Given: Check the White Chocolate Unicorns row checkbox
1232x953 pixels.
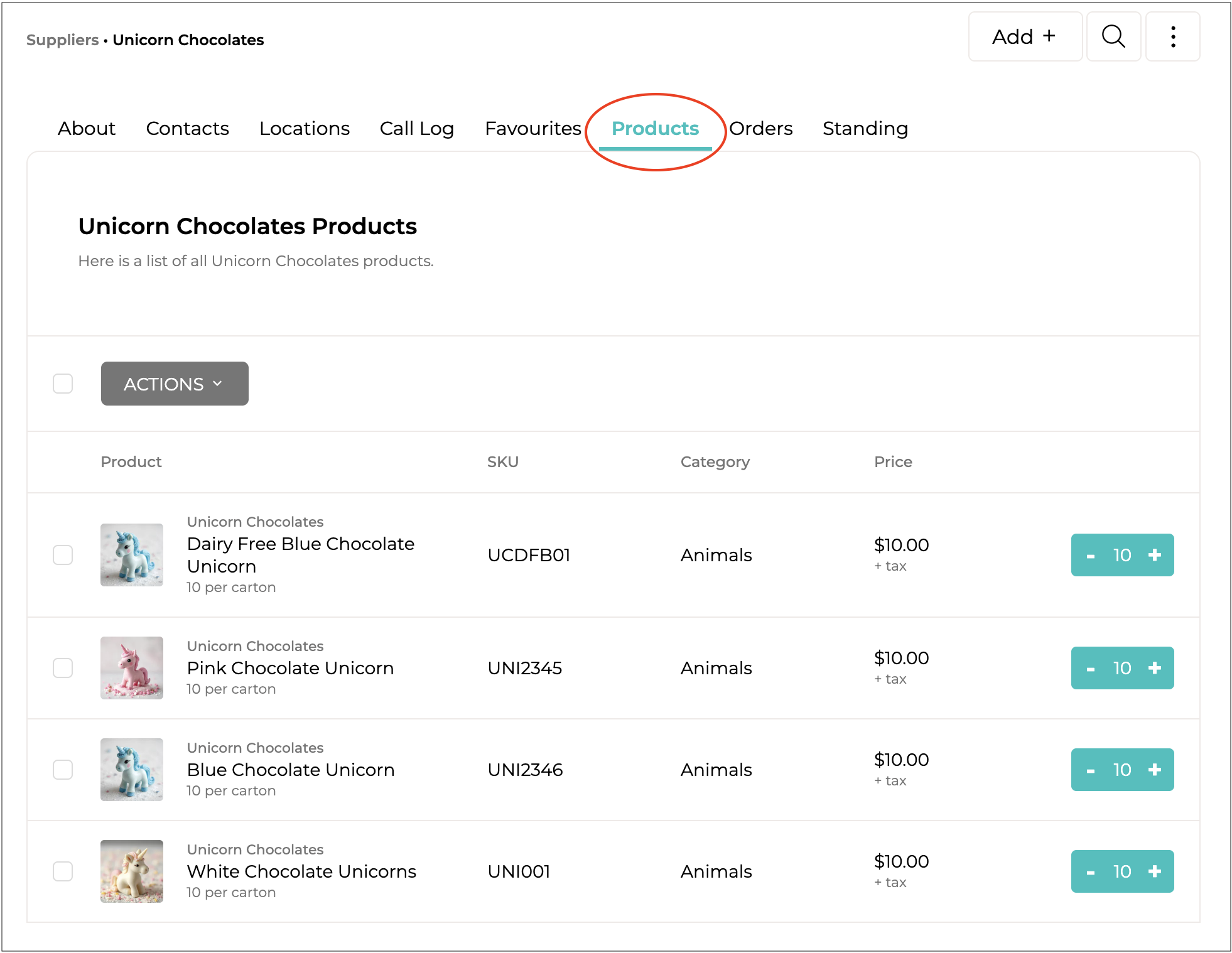Looking at the screenshot, I should coord(63,871).
